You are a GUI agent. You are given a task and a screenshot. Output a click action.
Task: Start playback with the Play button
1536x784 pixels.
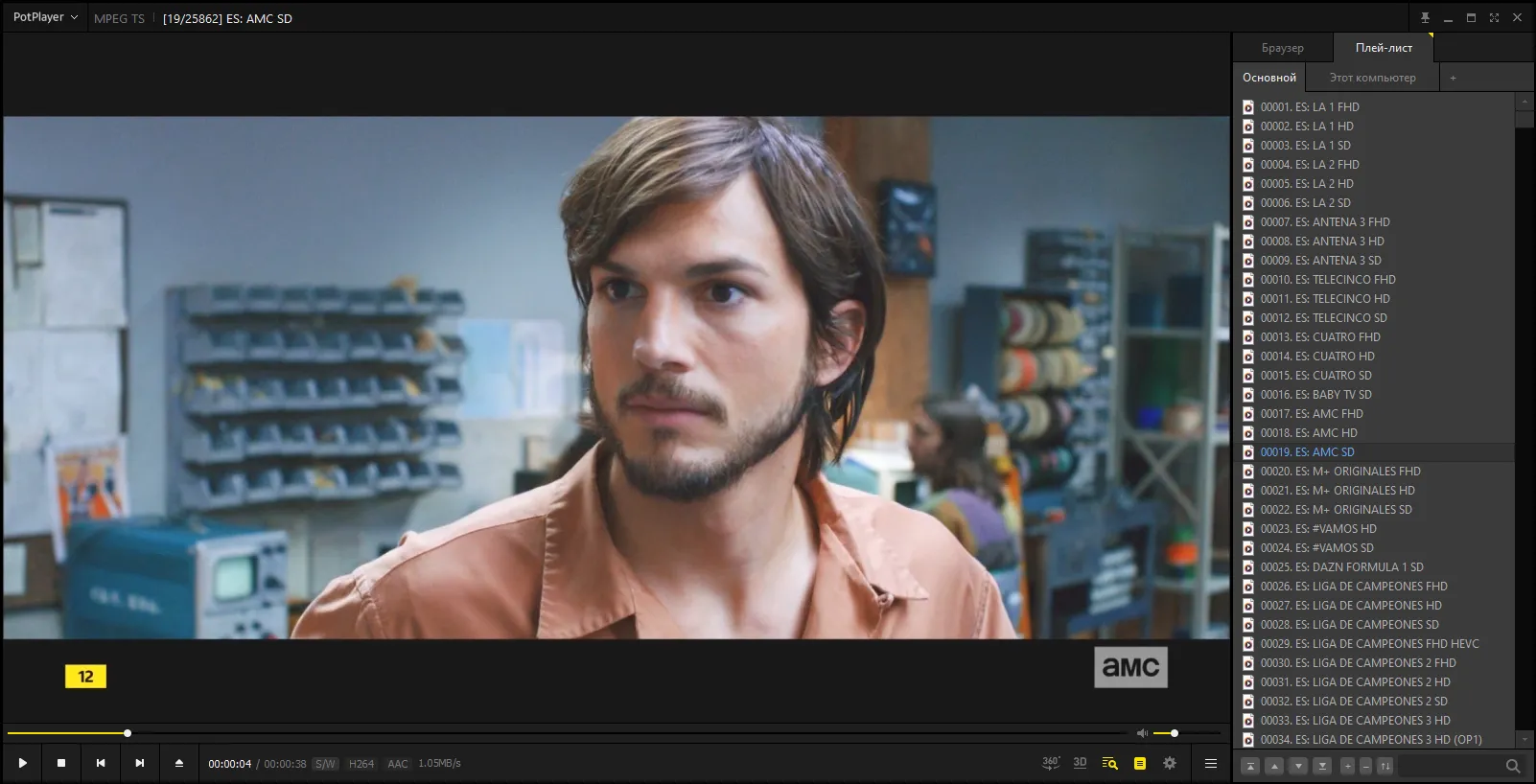pos(22,763)
